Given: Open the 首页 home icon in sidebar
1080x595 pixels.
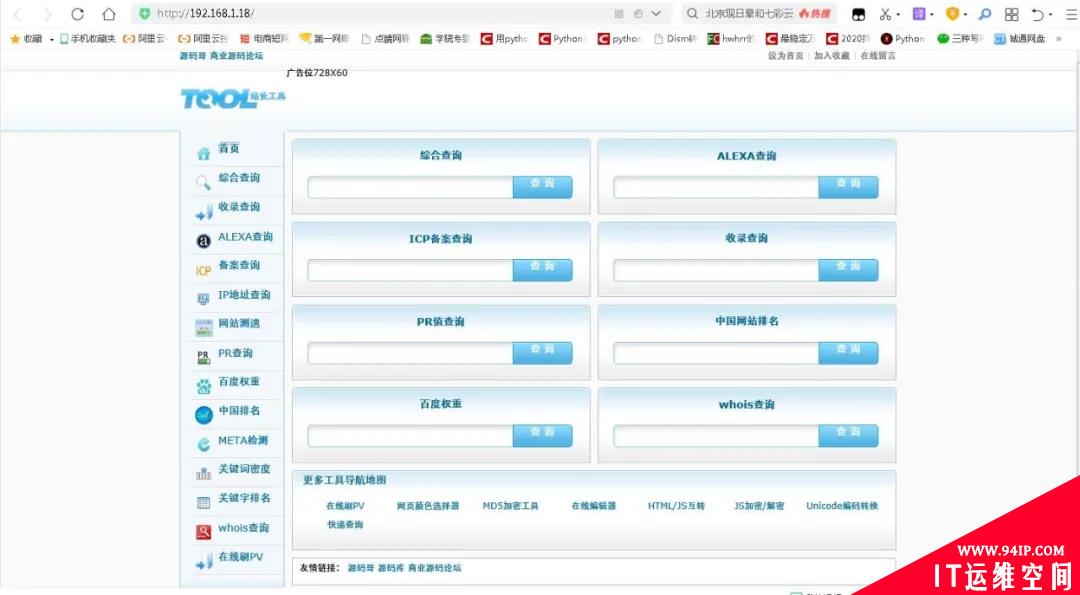Looking at the screenshot, I should (203, 153).
